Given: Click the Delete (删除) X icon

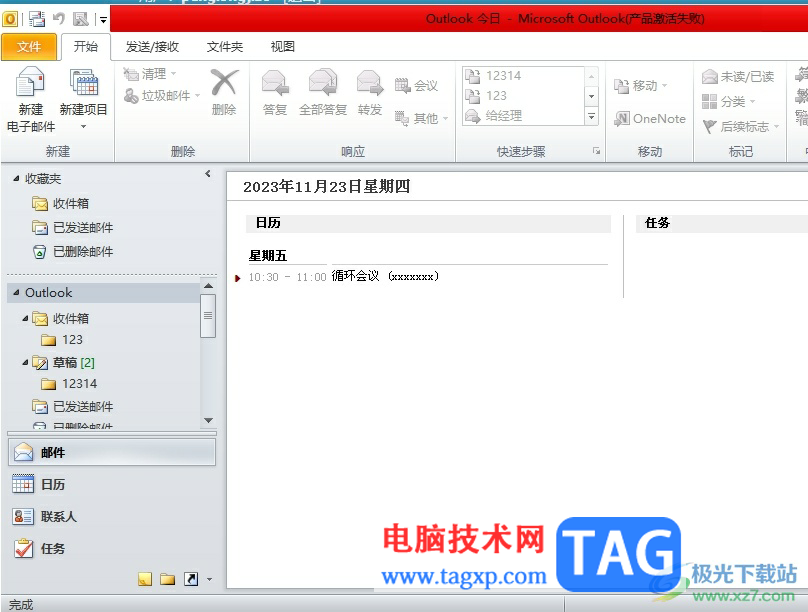Looking at the screenshot, I should point(224,82).
